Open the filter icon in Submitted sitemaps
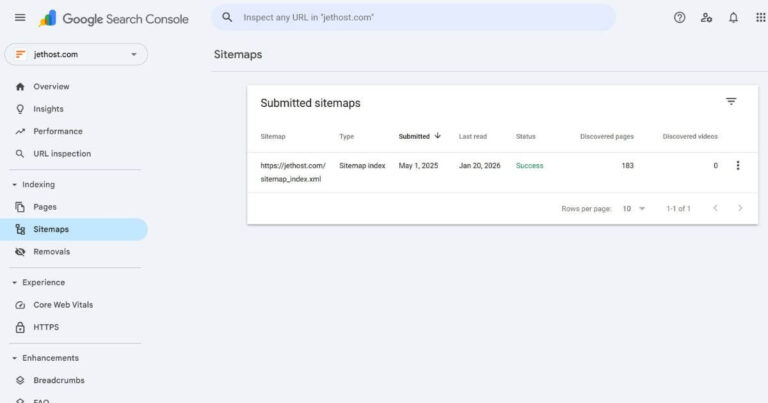The width and height of the screenshot is (768, 403). pyautogui.click(x=731, y=101)
